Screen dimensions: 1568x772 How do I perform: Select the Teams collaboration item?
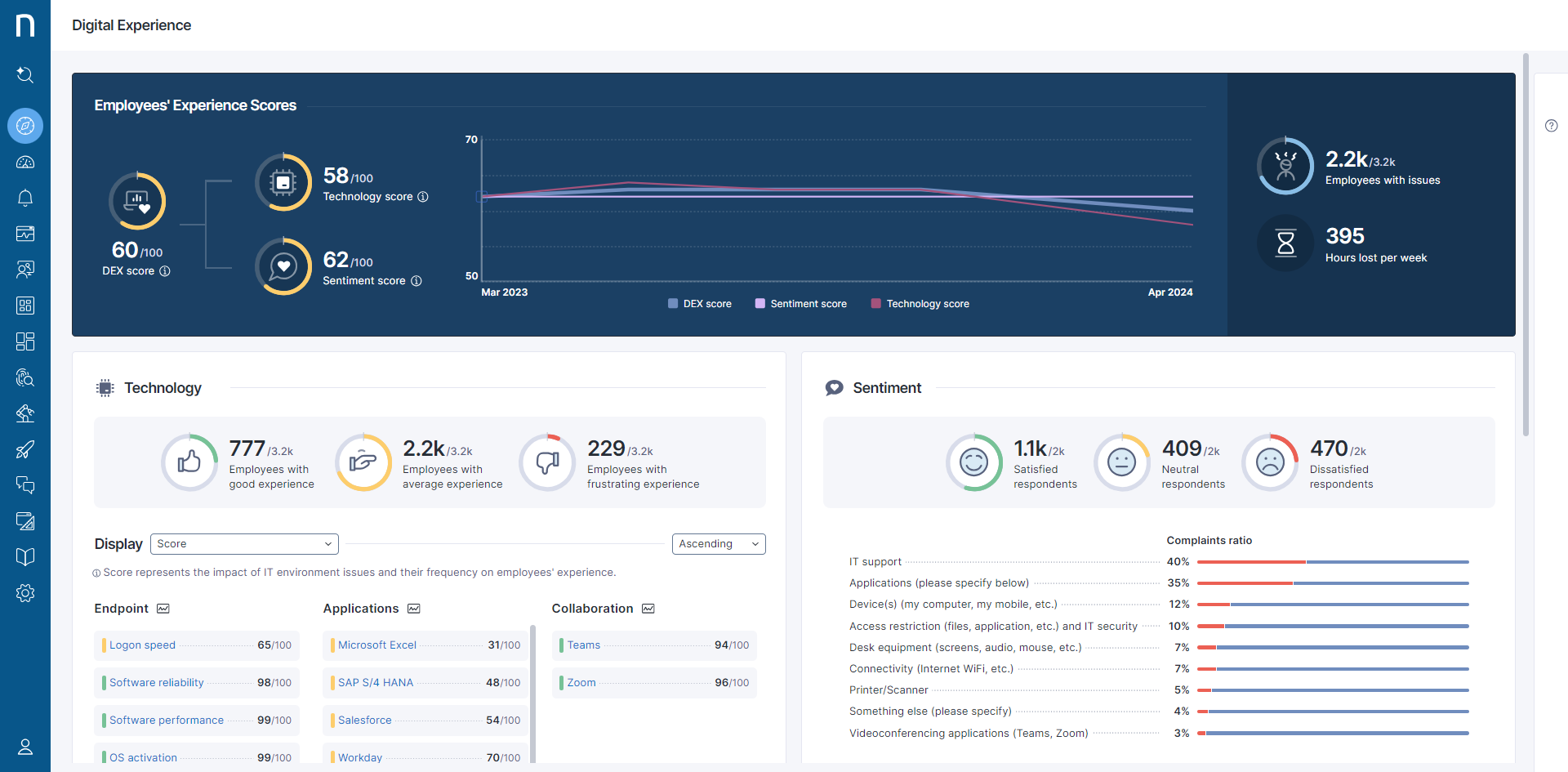pos(584,645)
